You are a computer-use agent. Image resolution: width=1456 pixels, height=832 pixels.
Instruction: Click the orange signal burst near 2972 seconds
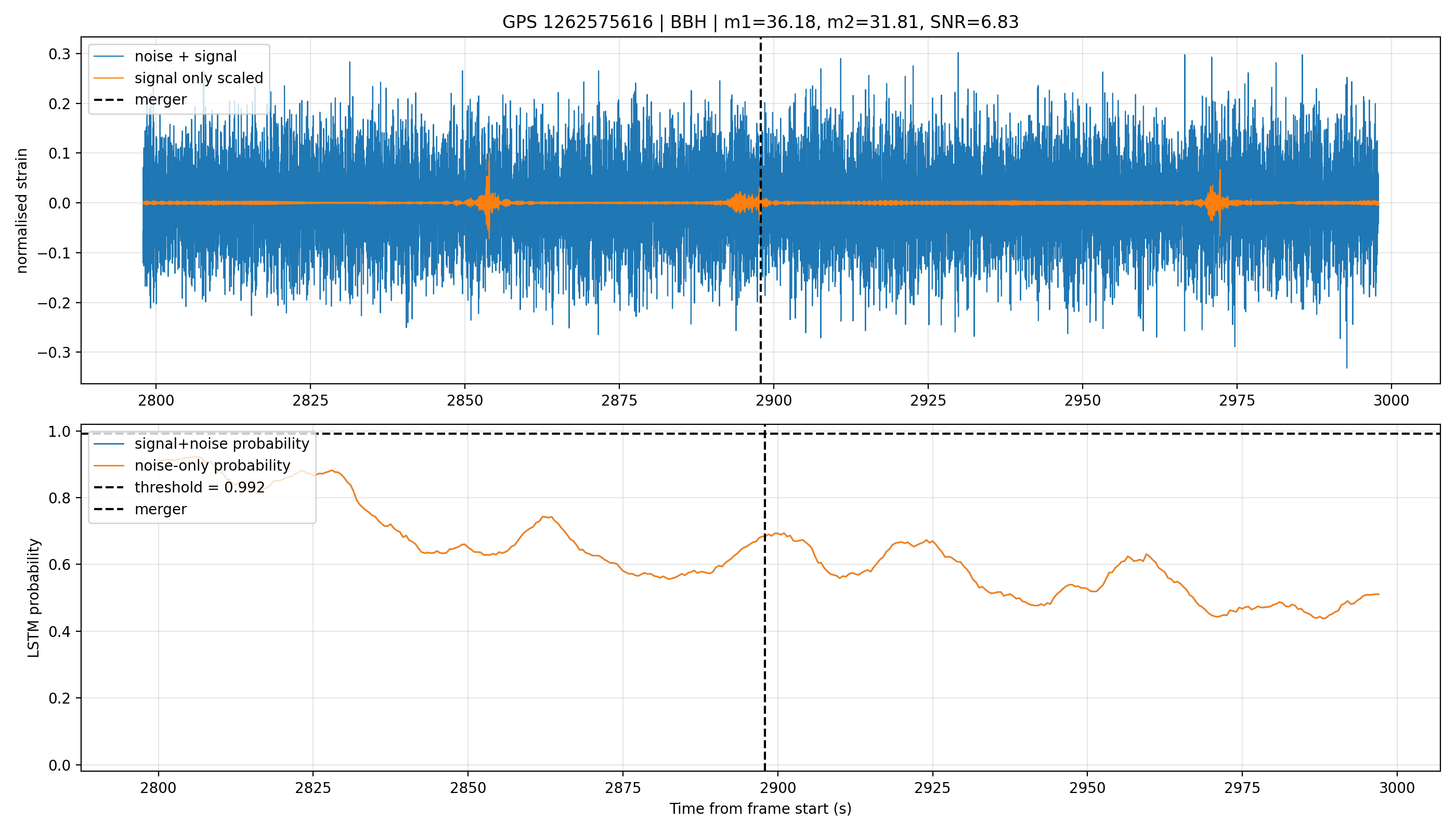pos(1215,202)
